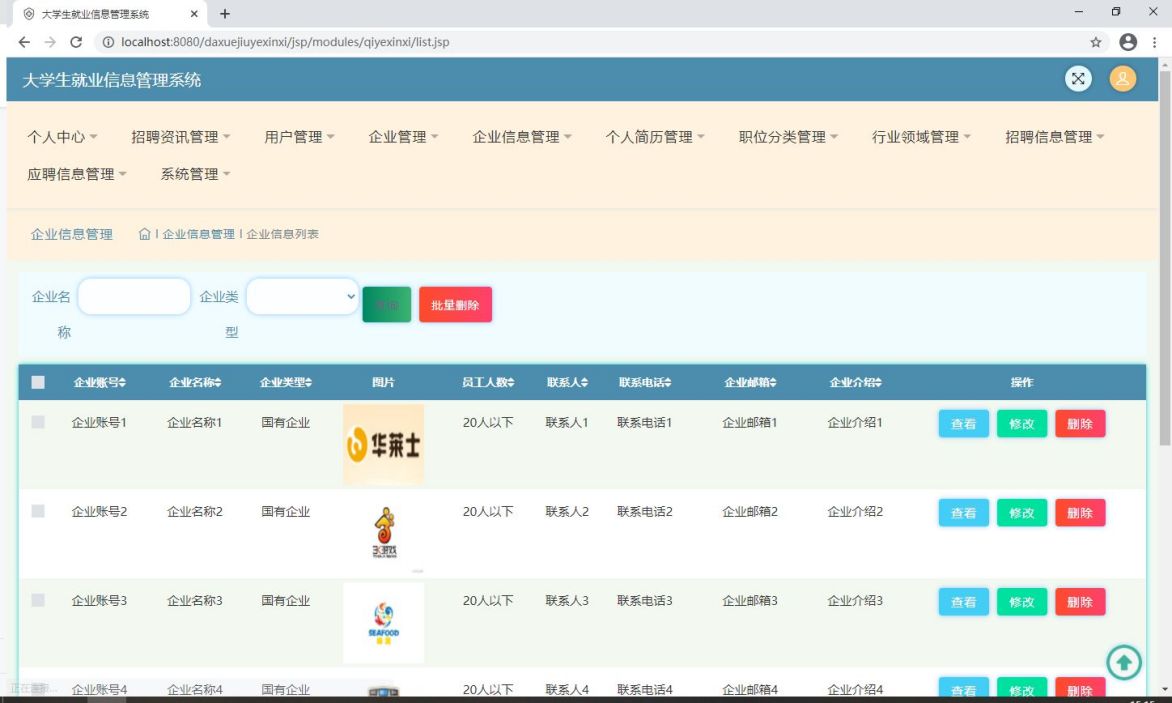Image resolution: width=1172 pixels, height=703 pixels.
Task: Click the home icon in breadcrumb
Action: [144, 234]
